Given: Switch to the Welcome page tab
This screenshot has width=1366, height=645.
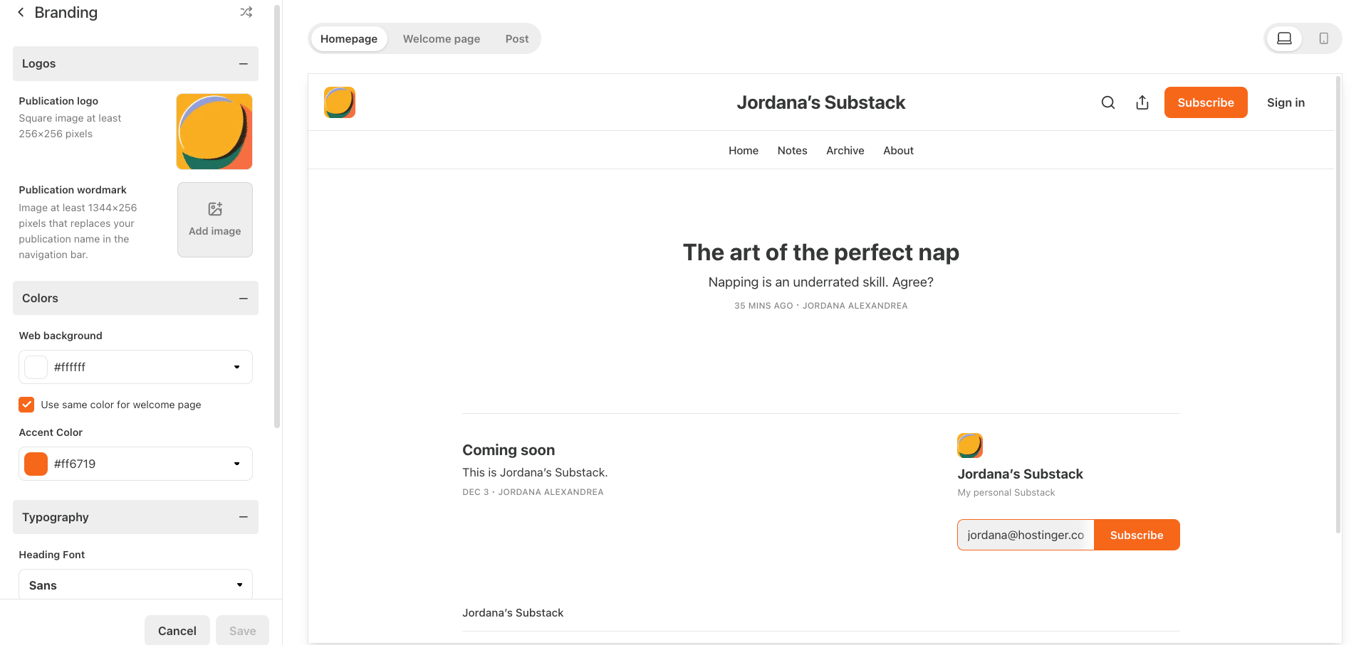Looking at the screenshot, I should pyautogui.click(x=441, y=38).
